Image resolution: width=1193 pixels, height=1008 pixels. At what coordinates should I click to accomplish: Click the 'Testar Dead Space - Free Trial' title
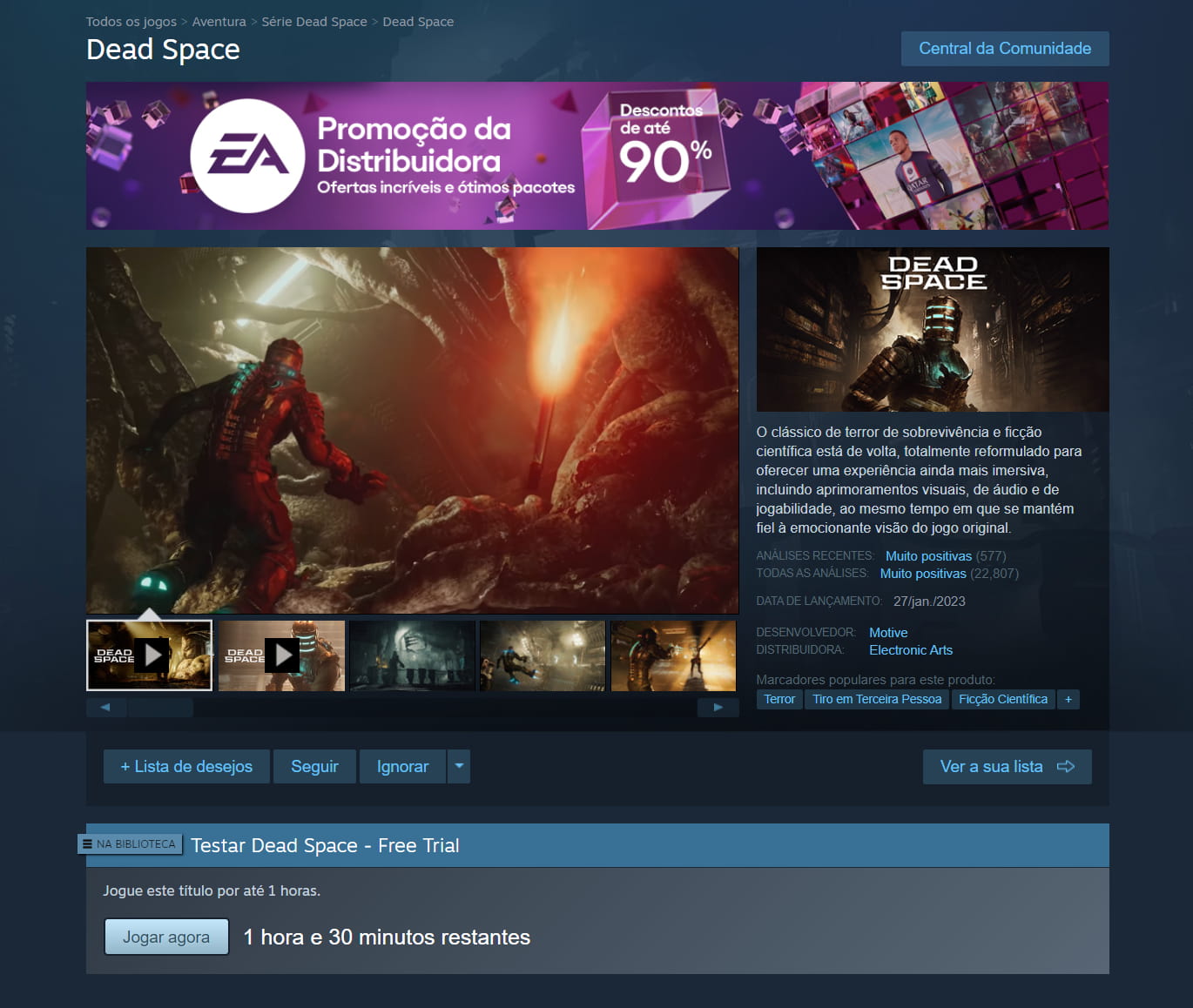click(x=325, y=845)
